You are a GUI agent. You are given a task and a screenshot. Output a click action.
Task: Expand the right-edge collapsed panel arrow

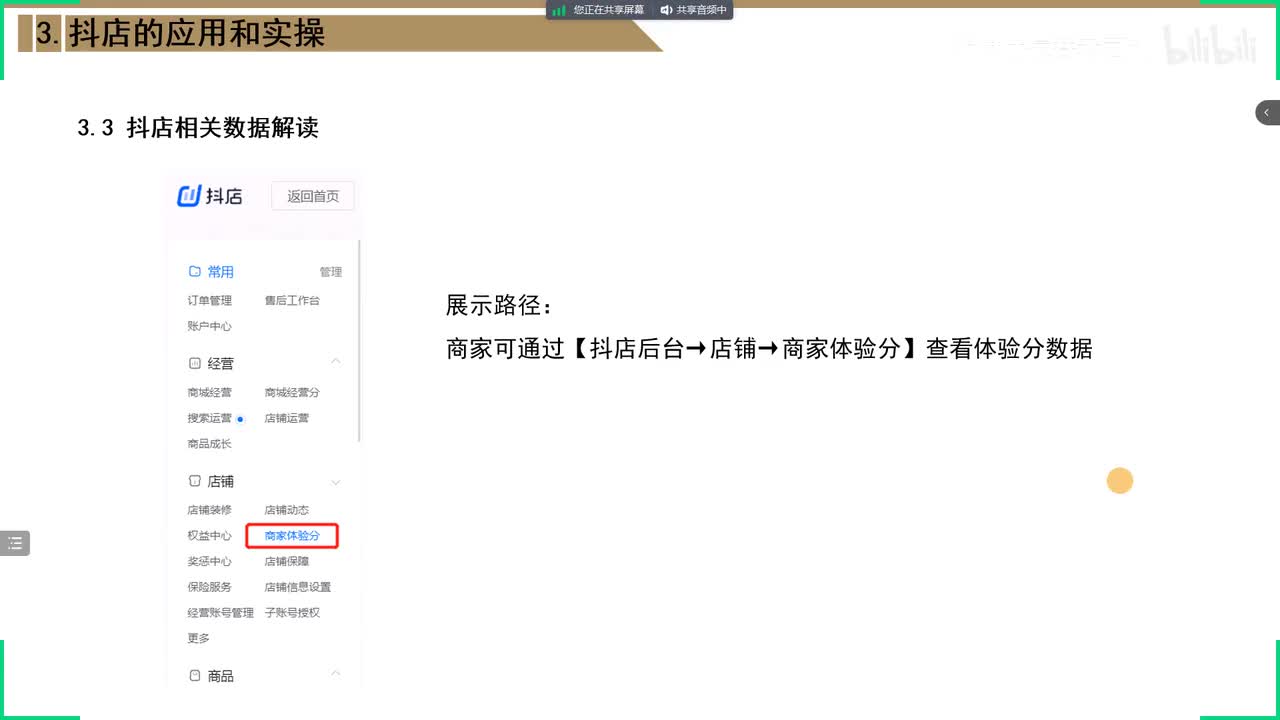(1267, 113)
